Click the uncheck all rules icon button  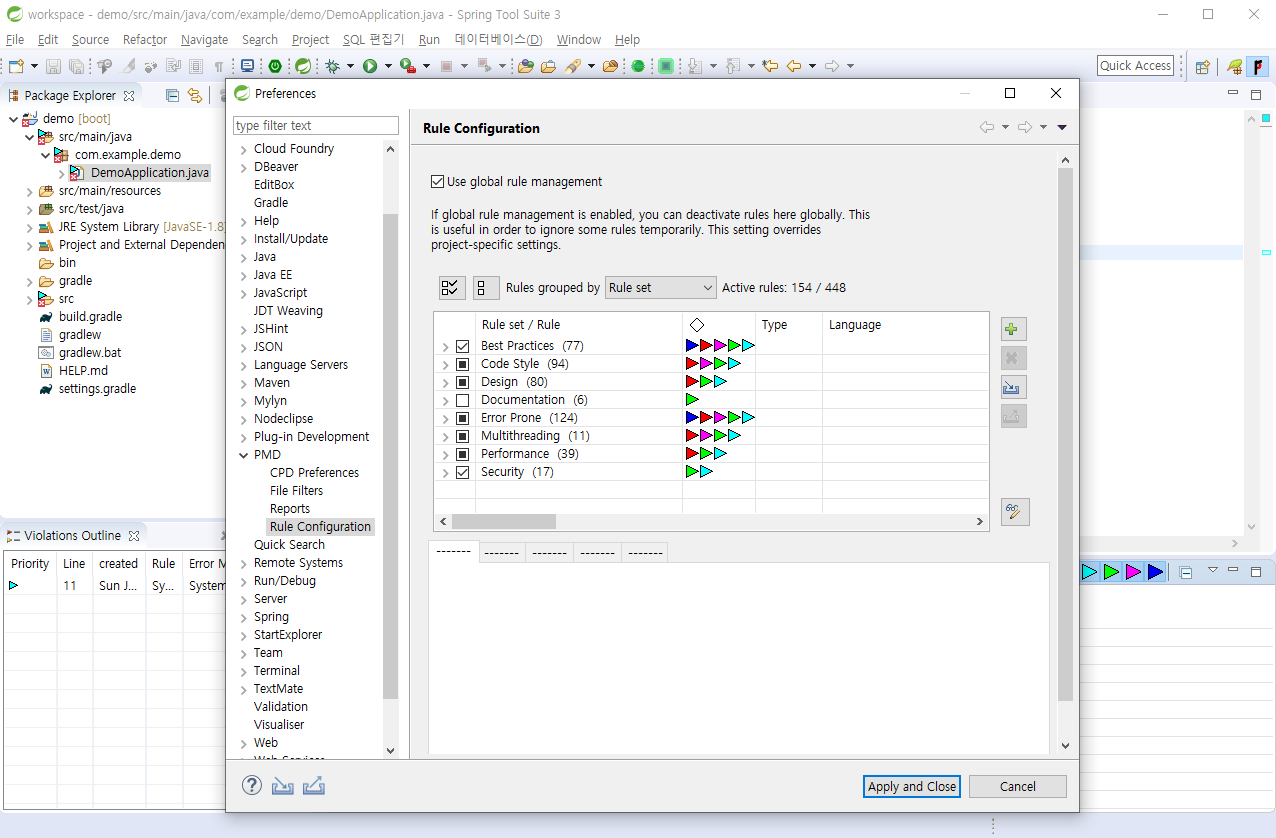(486, 288)
